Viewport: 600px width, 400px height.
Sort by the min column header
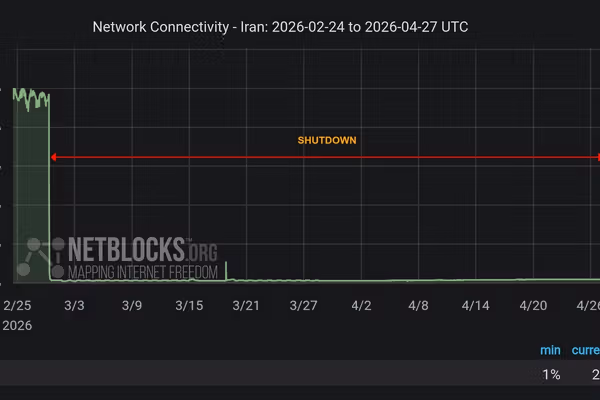pos(550,351)
